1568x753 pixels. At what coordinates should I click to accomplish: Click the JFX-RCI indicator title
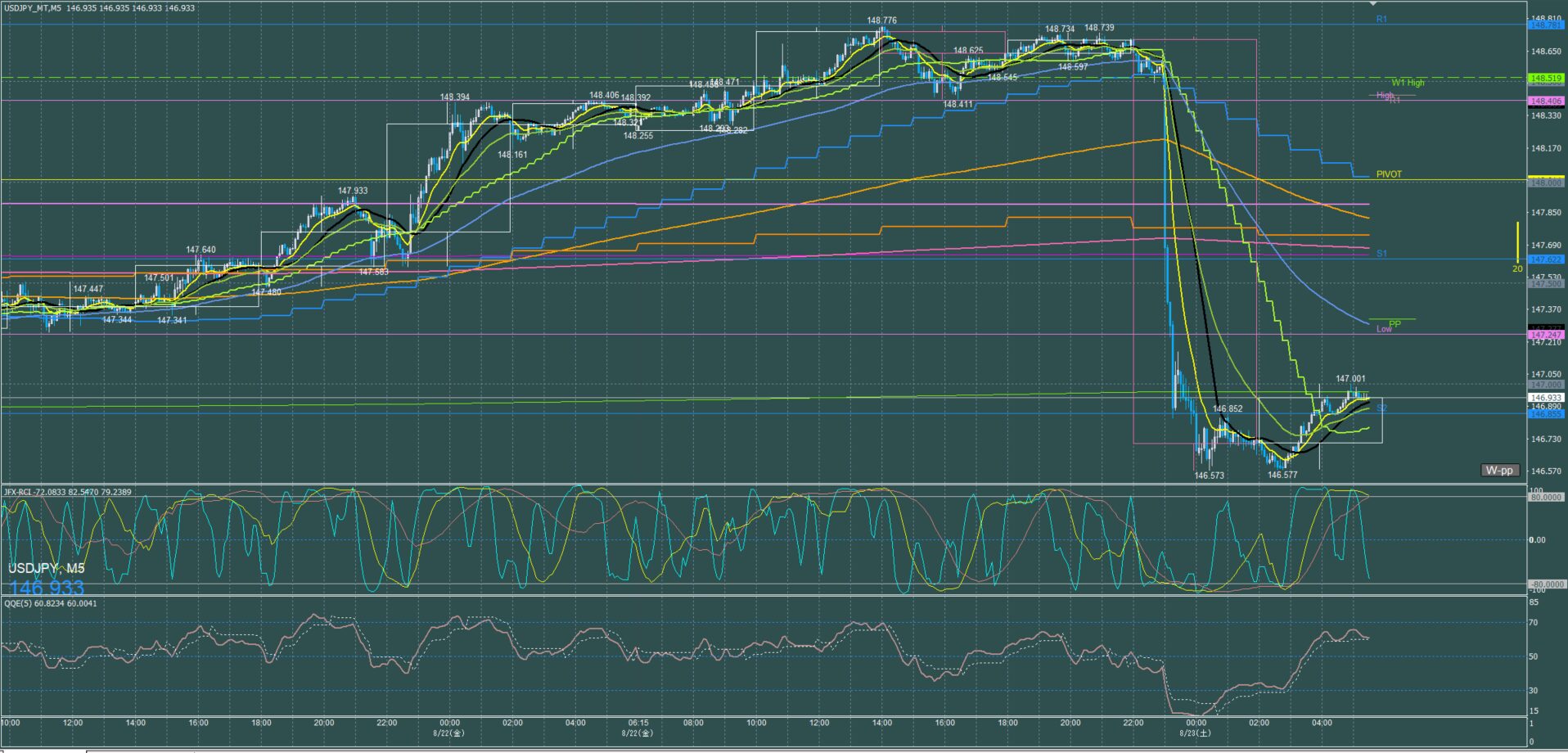(x=67, y=492)
